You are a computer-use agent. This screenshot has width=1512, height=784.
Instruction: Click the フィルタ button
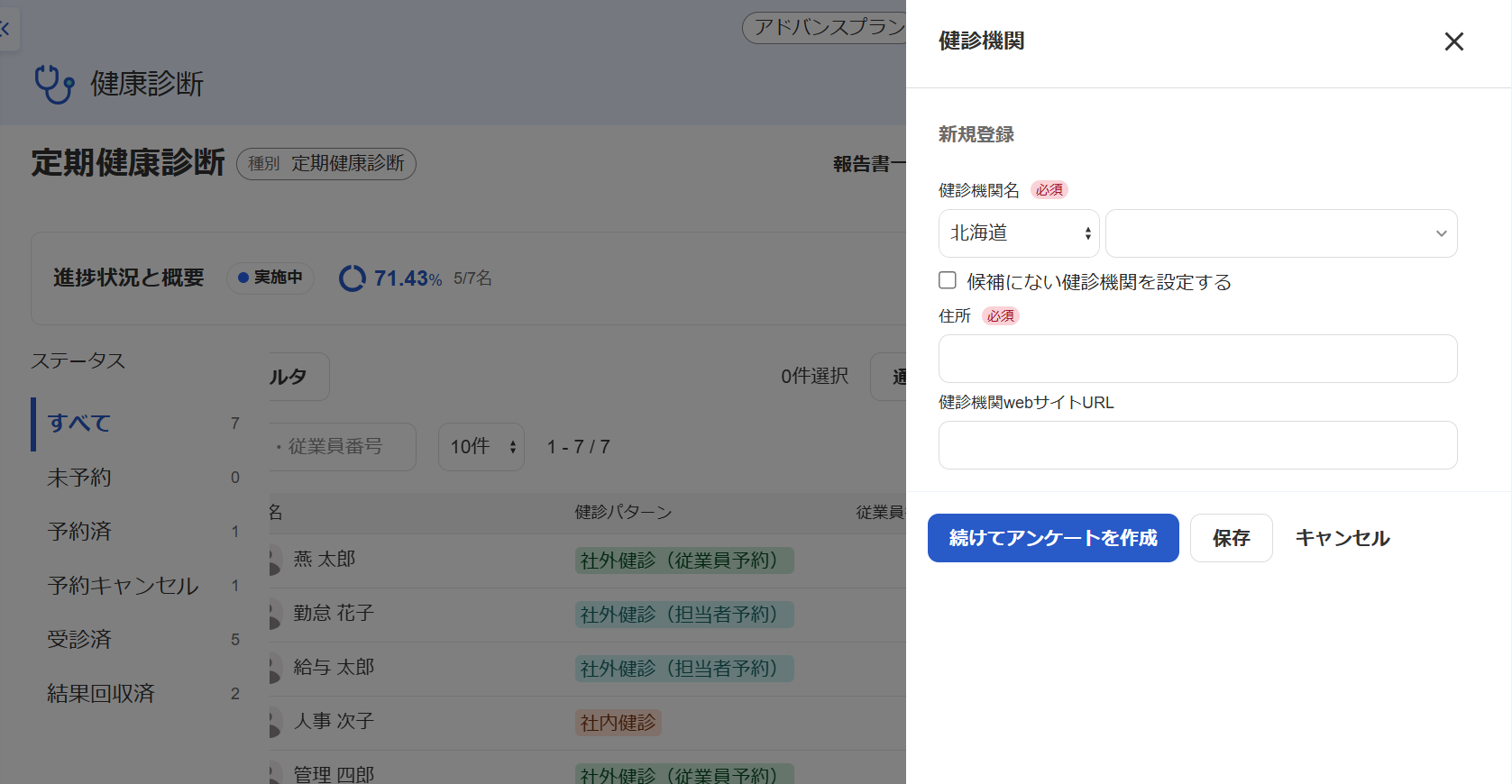tap(299, 377)
